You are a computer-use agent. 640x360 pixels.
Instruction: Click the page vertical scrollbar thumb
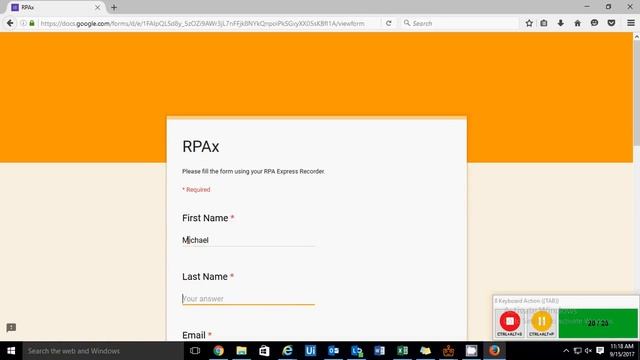[x=636, y=92]
